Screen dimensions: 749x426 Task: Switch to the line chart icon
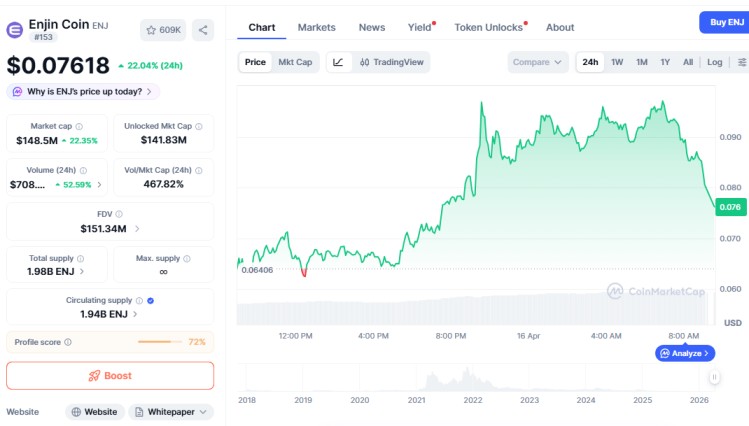click(x=338, y=62)
